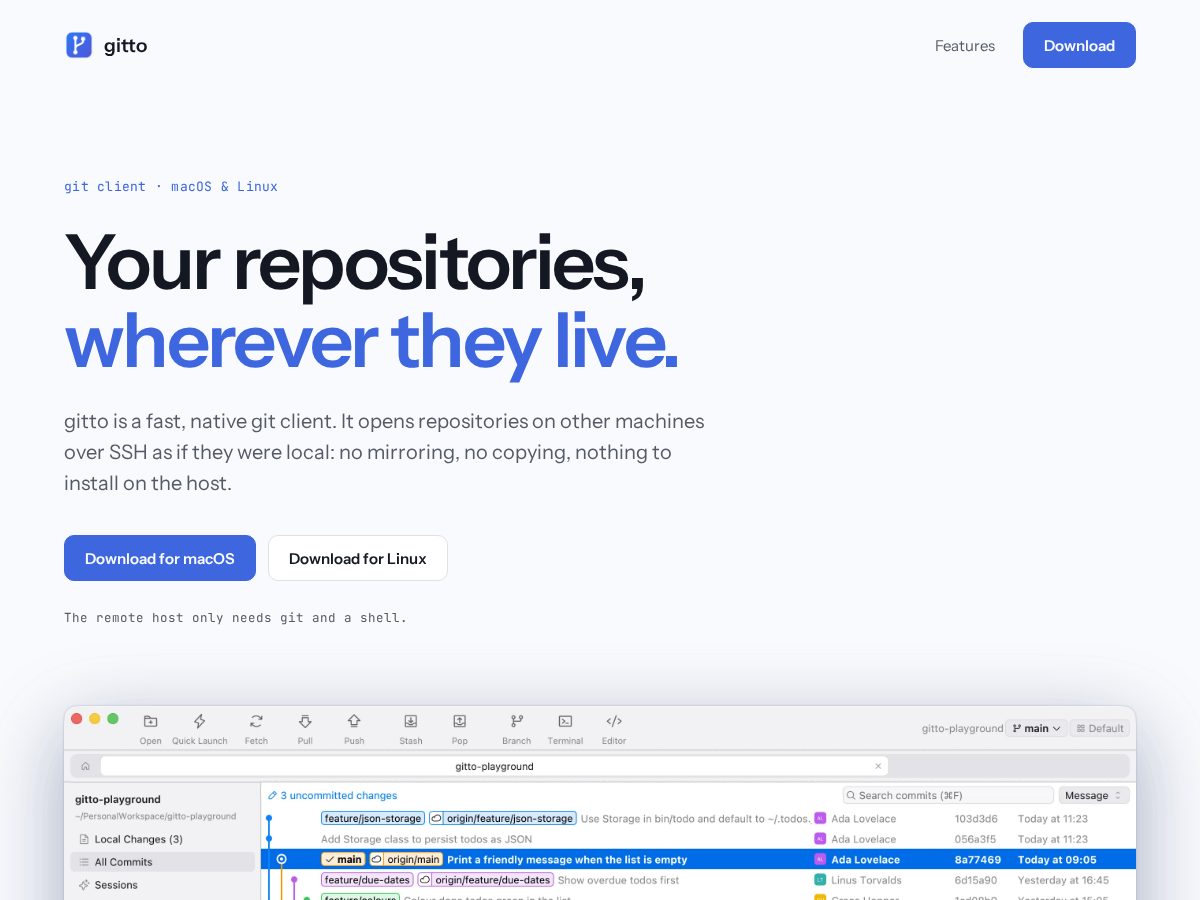Screen dimensions: 1200x900
Task: Click the main branch label on selected commit
Action: pyautogui.click(x=343, y=859)
